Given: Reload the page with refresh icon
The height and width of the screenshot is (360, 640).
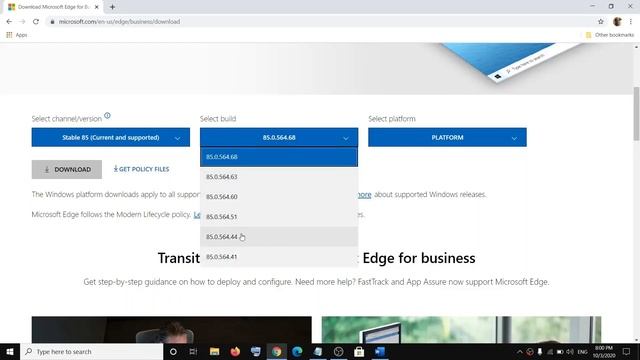Looking at the screenshot, I should pos(36,22).
